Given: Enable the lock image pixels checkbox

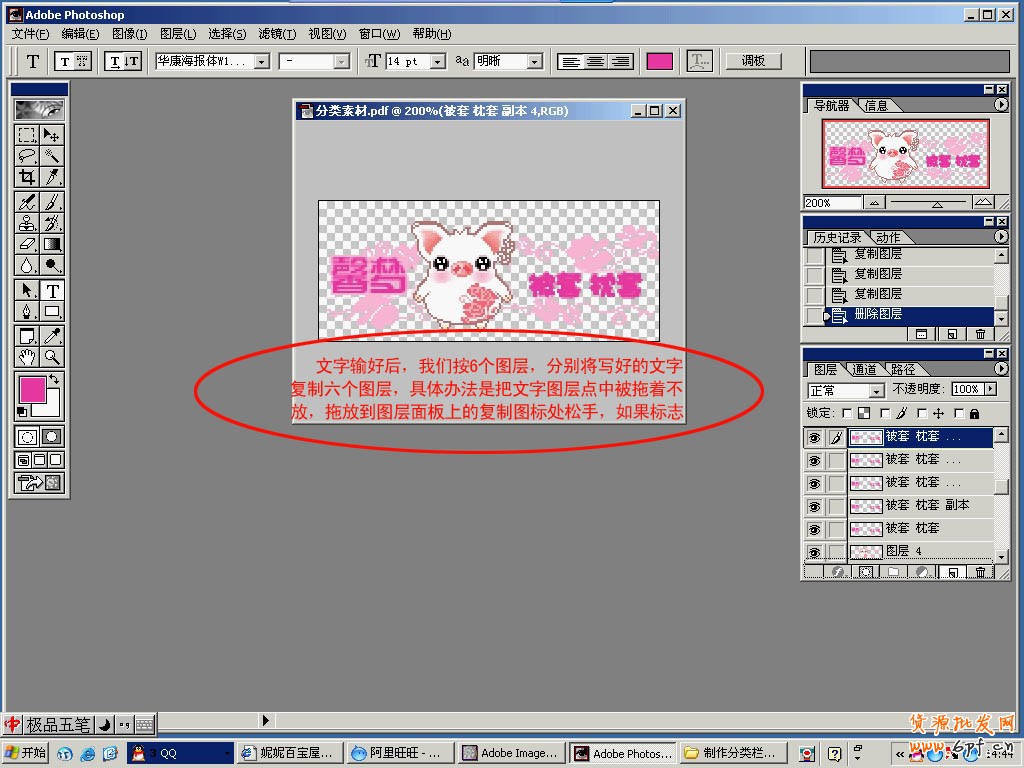Looking at the screenshot, I should [x=885, y=413].
